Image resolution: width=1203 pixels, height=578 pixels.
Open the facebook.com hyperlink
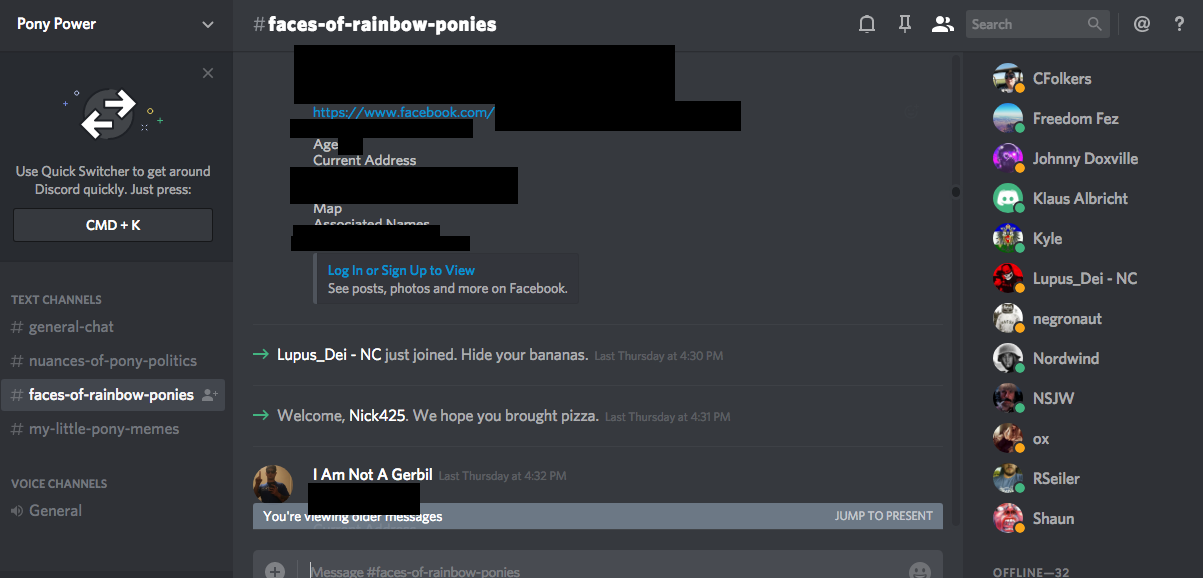point(403,113)
